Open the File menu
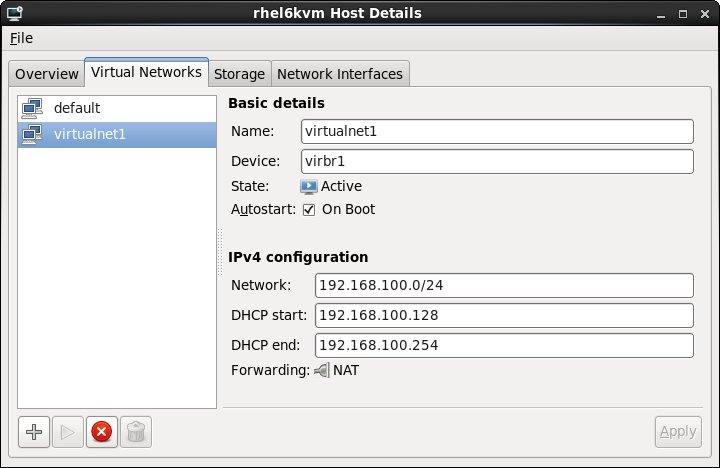Viewport: 720px width, 468px height. [x=22, y=38]
